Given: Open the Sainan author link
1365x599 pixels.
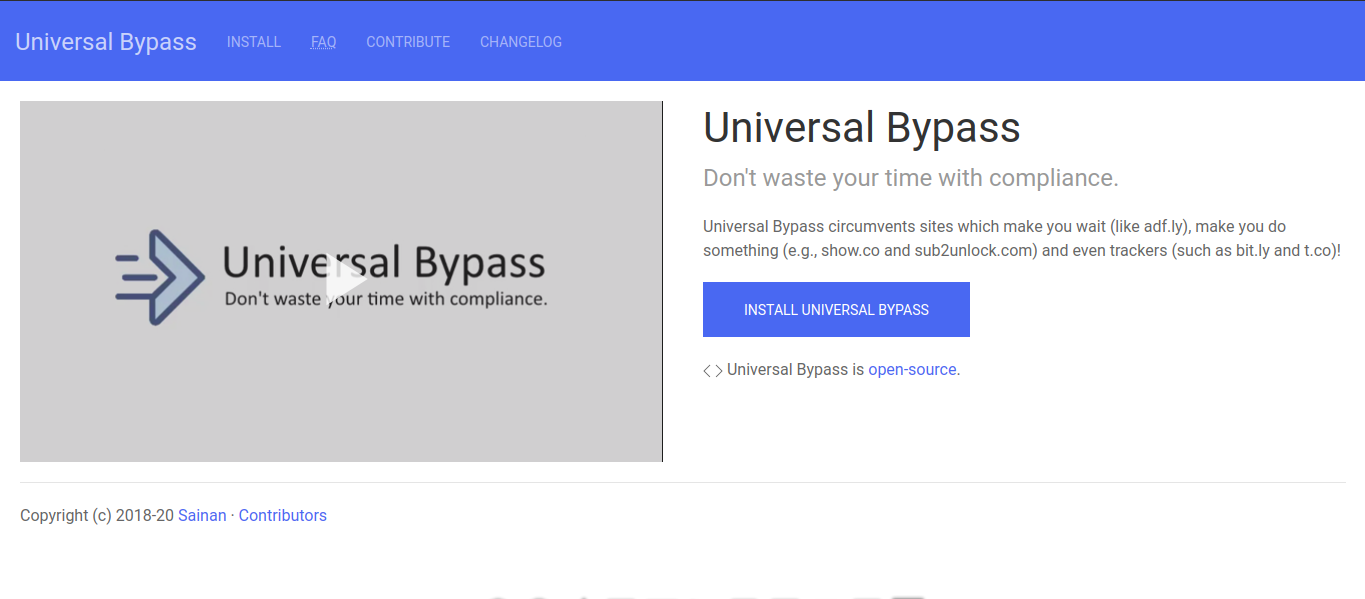Looking at the screenshot, I should (202, 515).
